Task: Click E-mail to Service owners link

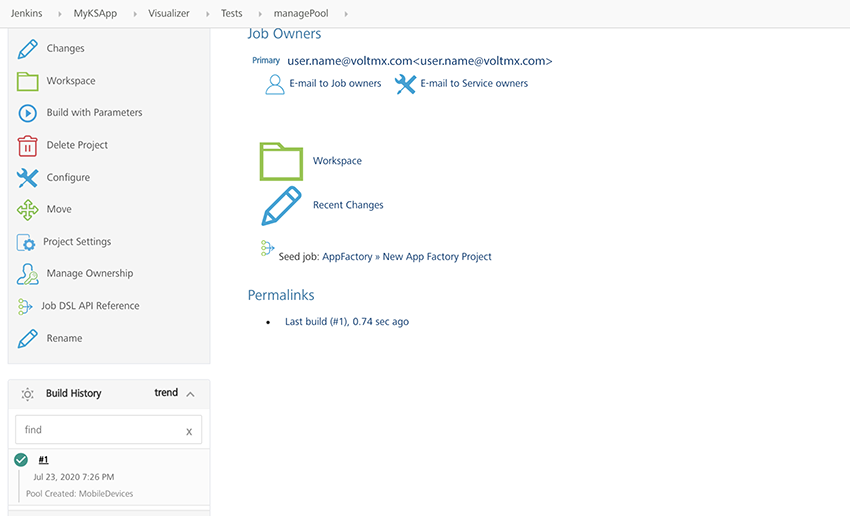Action: click(x=474, y=84)
